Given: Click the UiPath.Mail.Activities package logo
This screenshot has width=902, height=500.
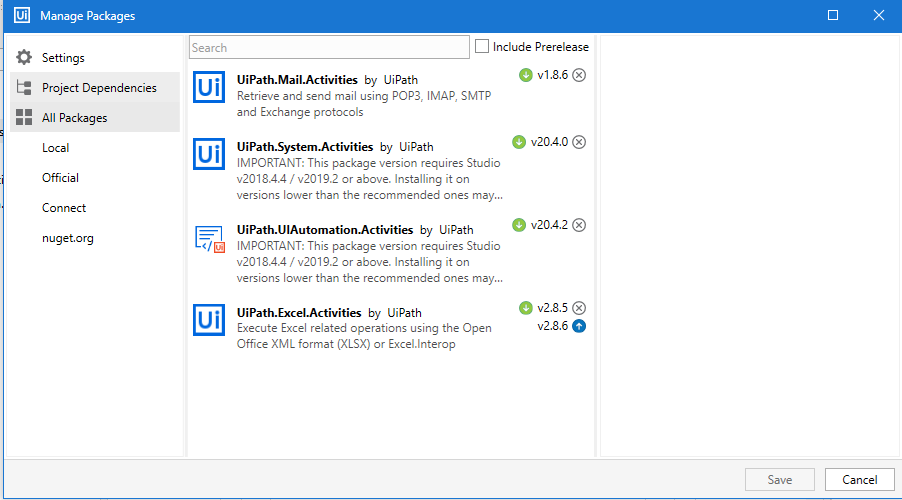Looking at the screenshot, I should pos(209,87).
